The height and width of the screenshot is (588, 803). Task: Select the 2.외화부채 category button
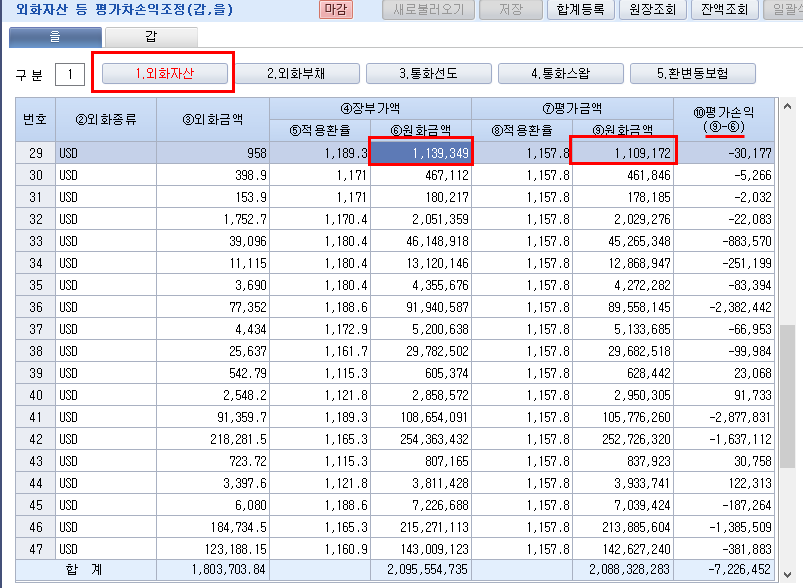click(297, 73)
